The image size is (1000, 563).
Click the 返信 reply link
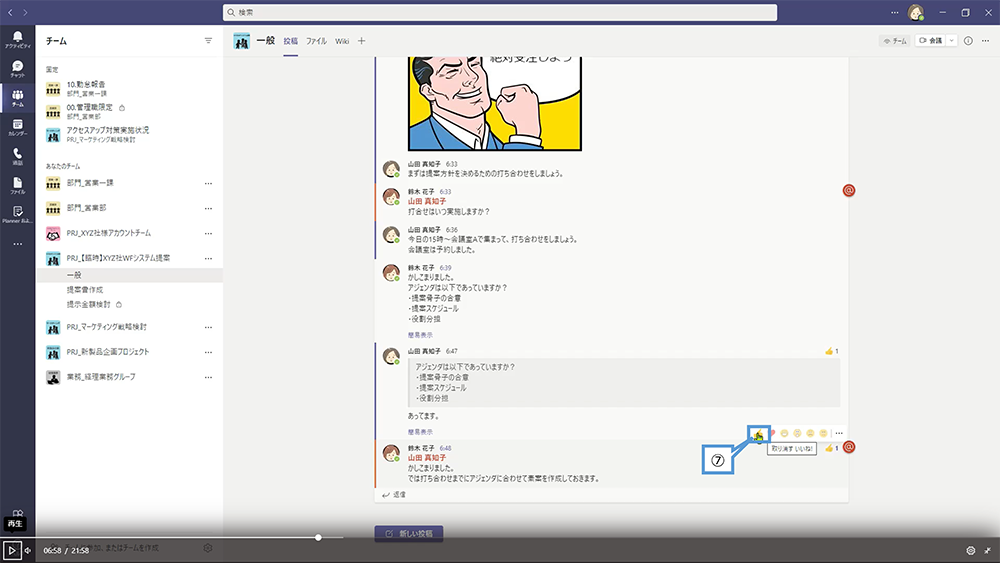pyautogui.click(x=394, y=495)
